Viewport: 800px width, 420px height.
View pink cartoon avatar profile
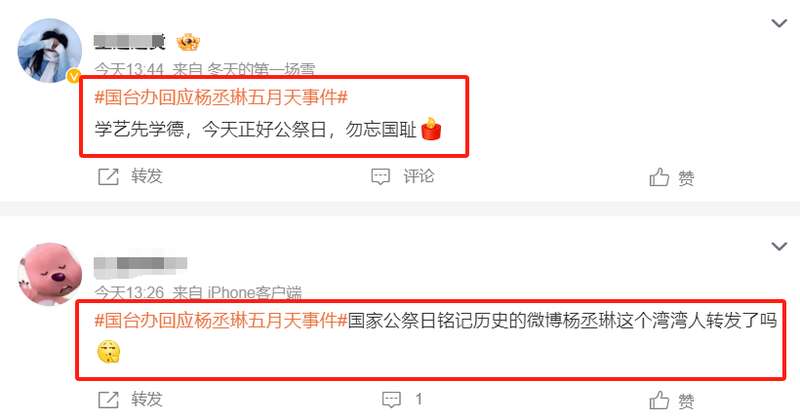click(49, 274)
